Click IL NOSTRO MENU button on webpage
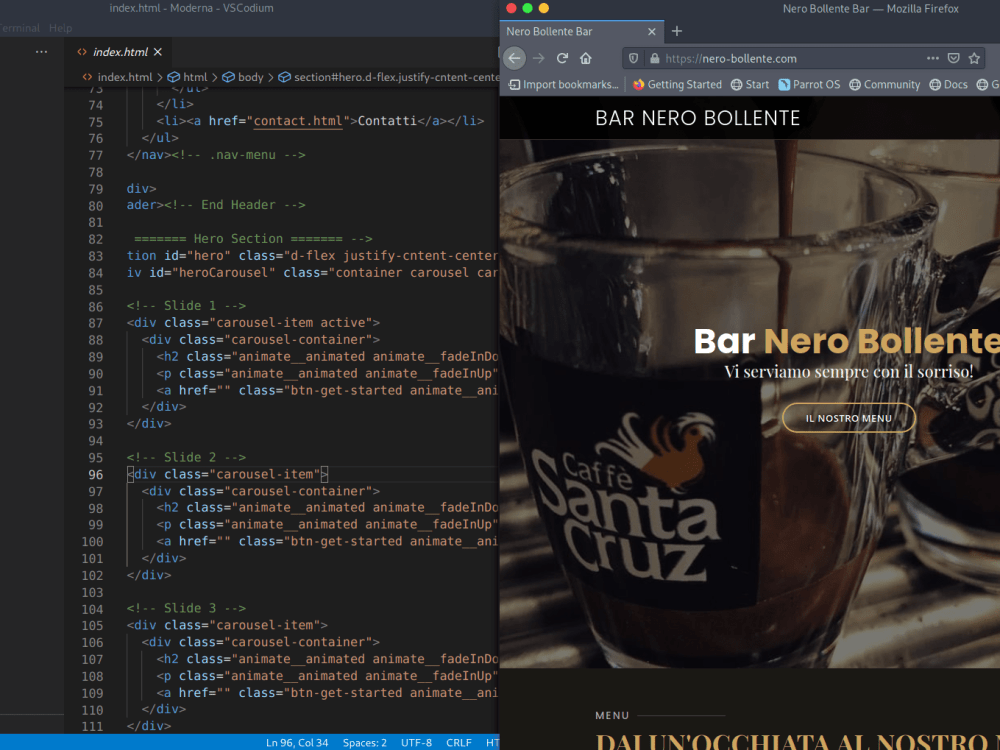 click(x=848, y=418)
